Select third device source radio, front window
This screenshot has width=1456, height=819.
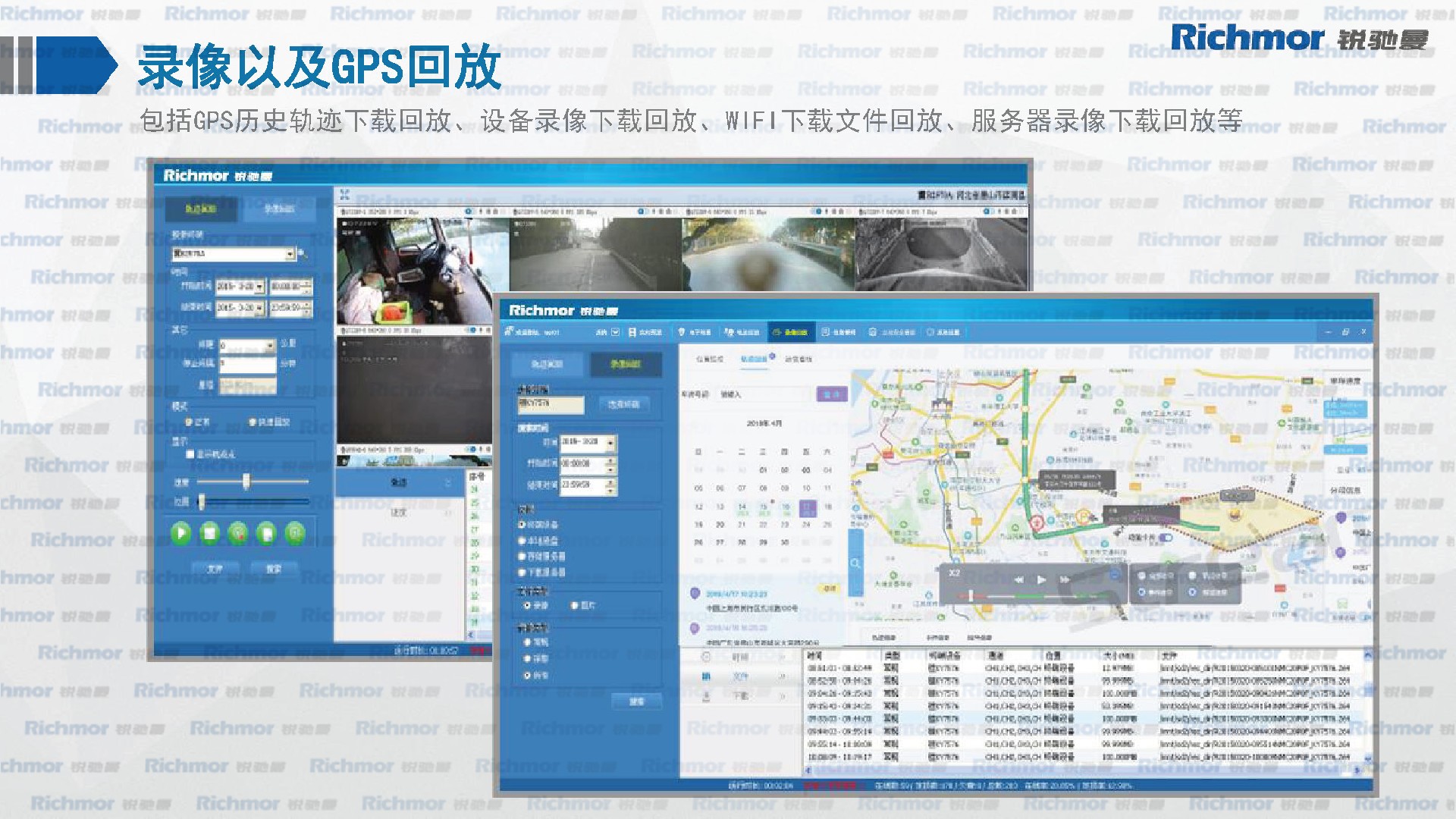[x=522, y=557]
